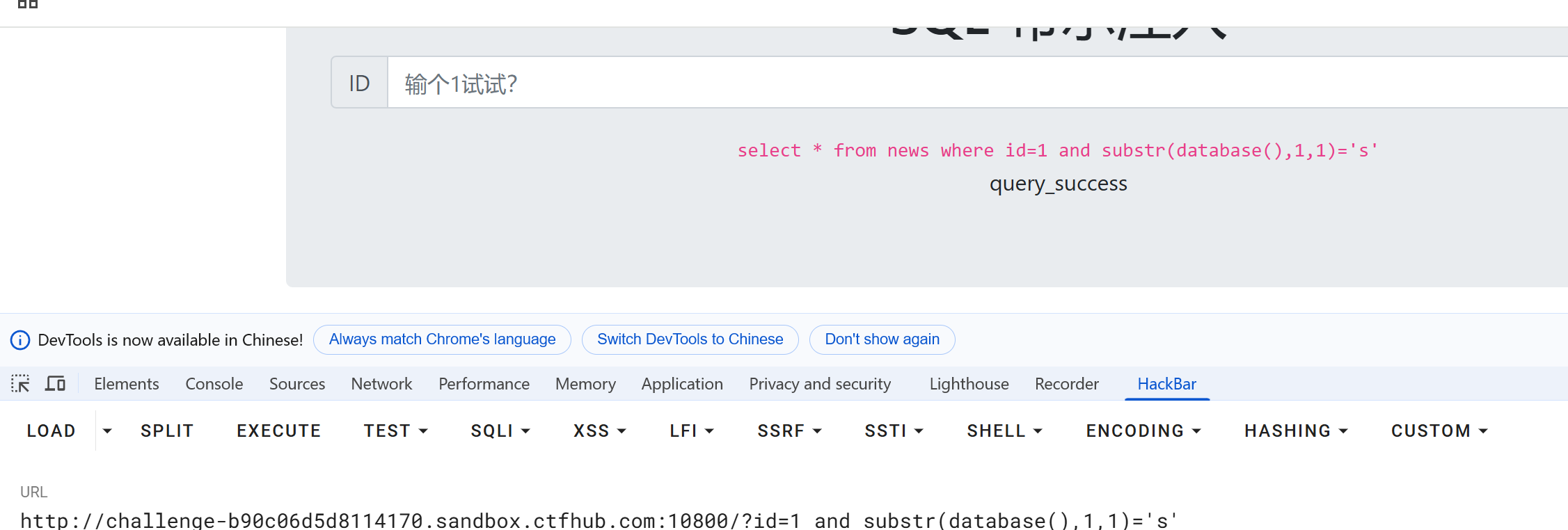Open the SQLI dropdown menu
This screenshot has height=530, width=1568.
click(x=500, y=431)
